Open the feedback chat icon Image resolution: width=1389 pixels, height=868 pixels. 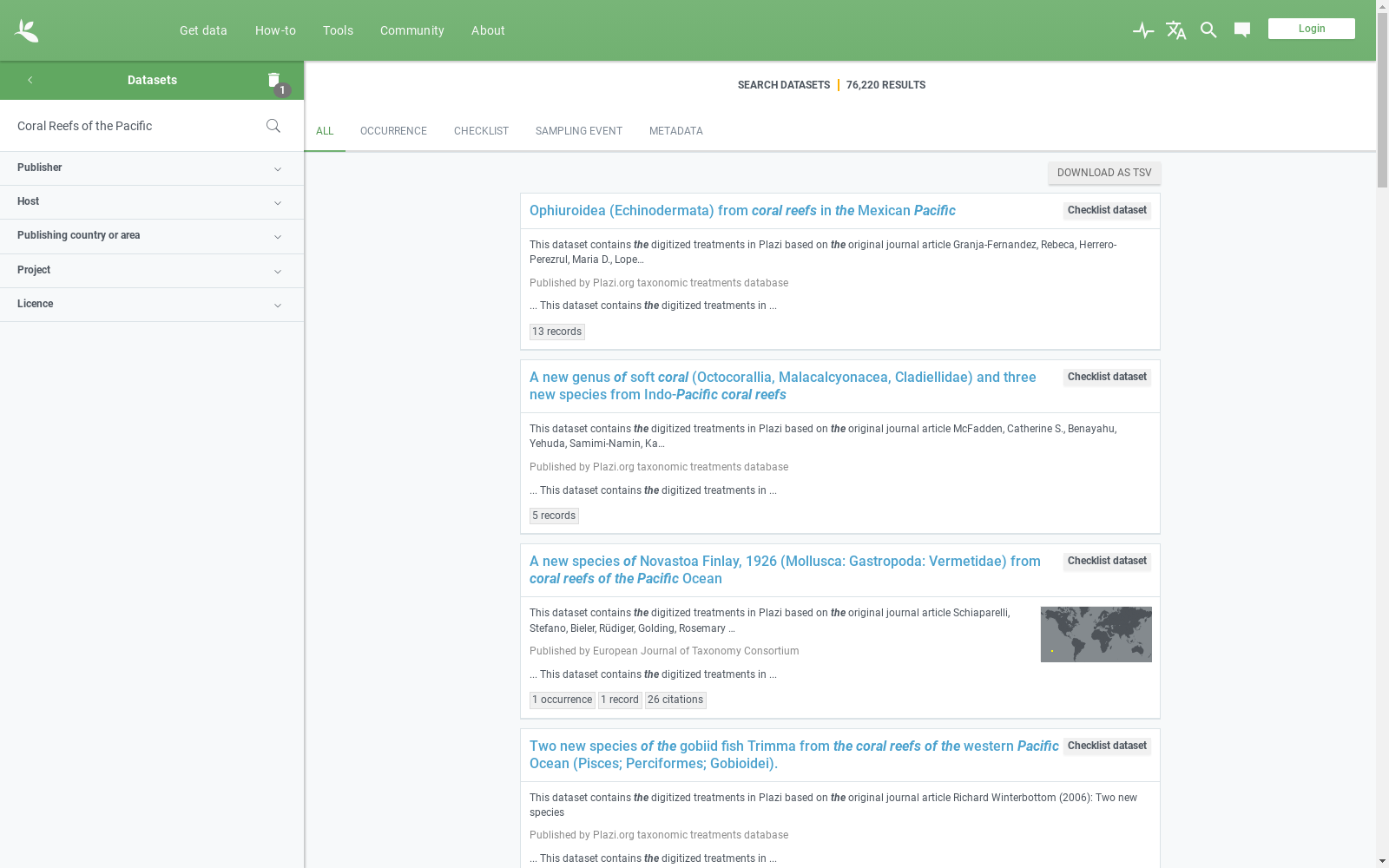tap(1242, 30)
